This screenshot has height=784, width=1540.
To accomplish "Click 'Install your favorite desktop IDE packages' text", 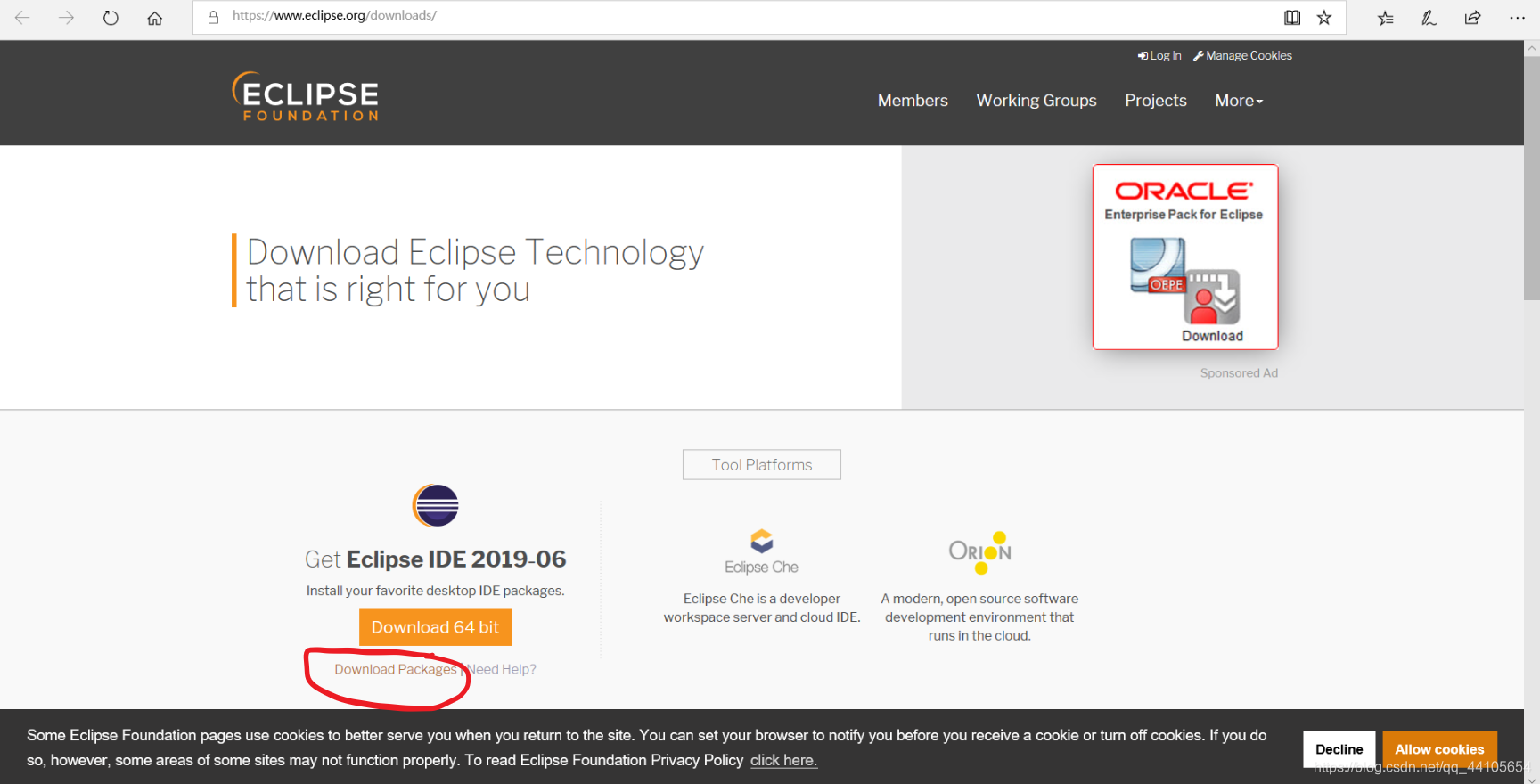I will [435, 591].
